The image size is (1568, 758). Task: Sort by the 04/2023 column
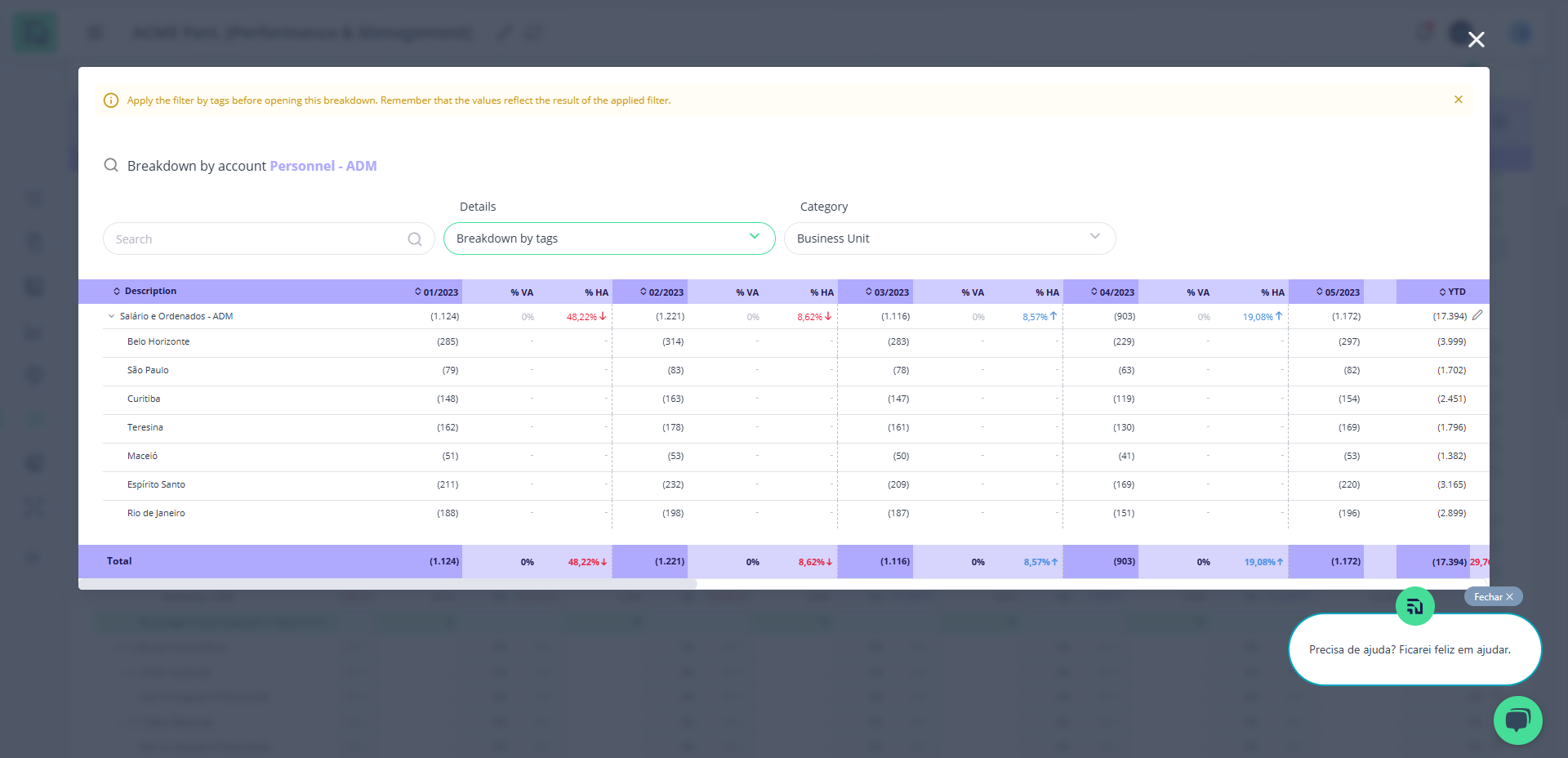(x=1112, y=292)
